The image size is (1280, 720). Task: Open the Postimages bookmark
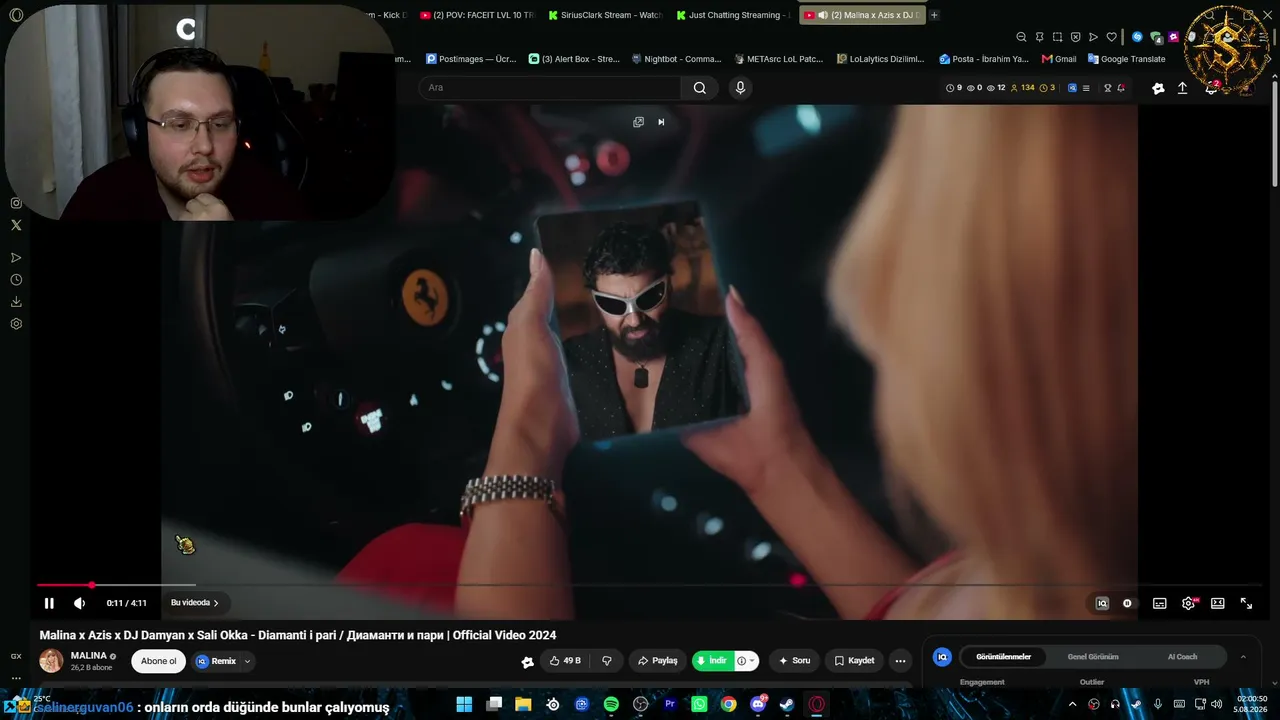pos(471,59)
